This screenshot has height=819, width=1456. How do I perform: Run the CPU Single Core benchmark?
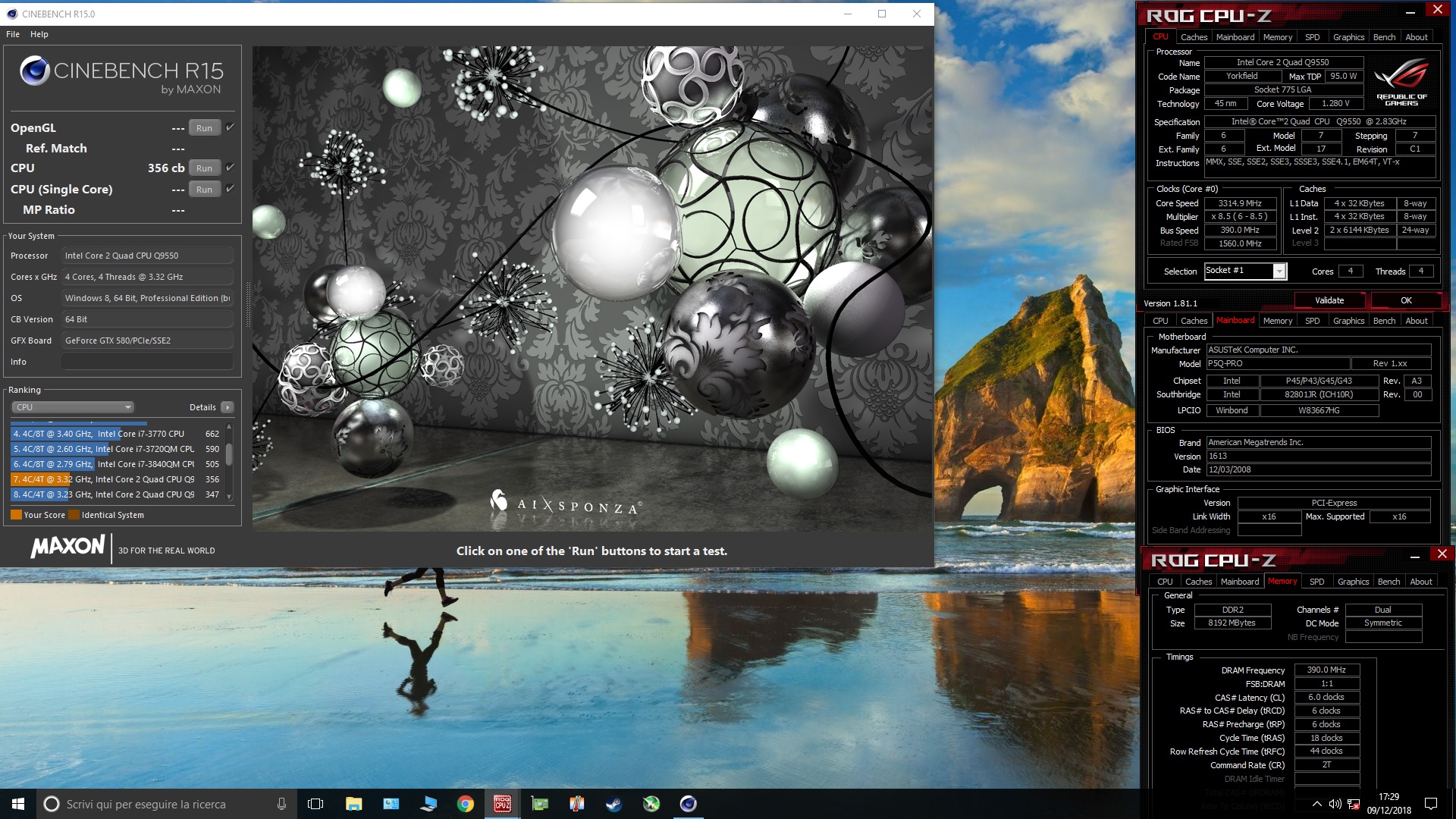204,190
